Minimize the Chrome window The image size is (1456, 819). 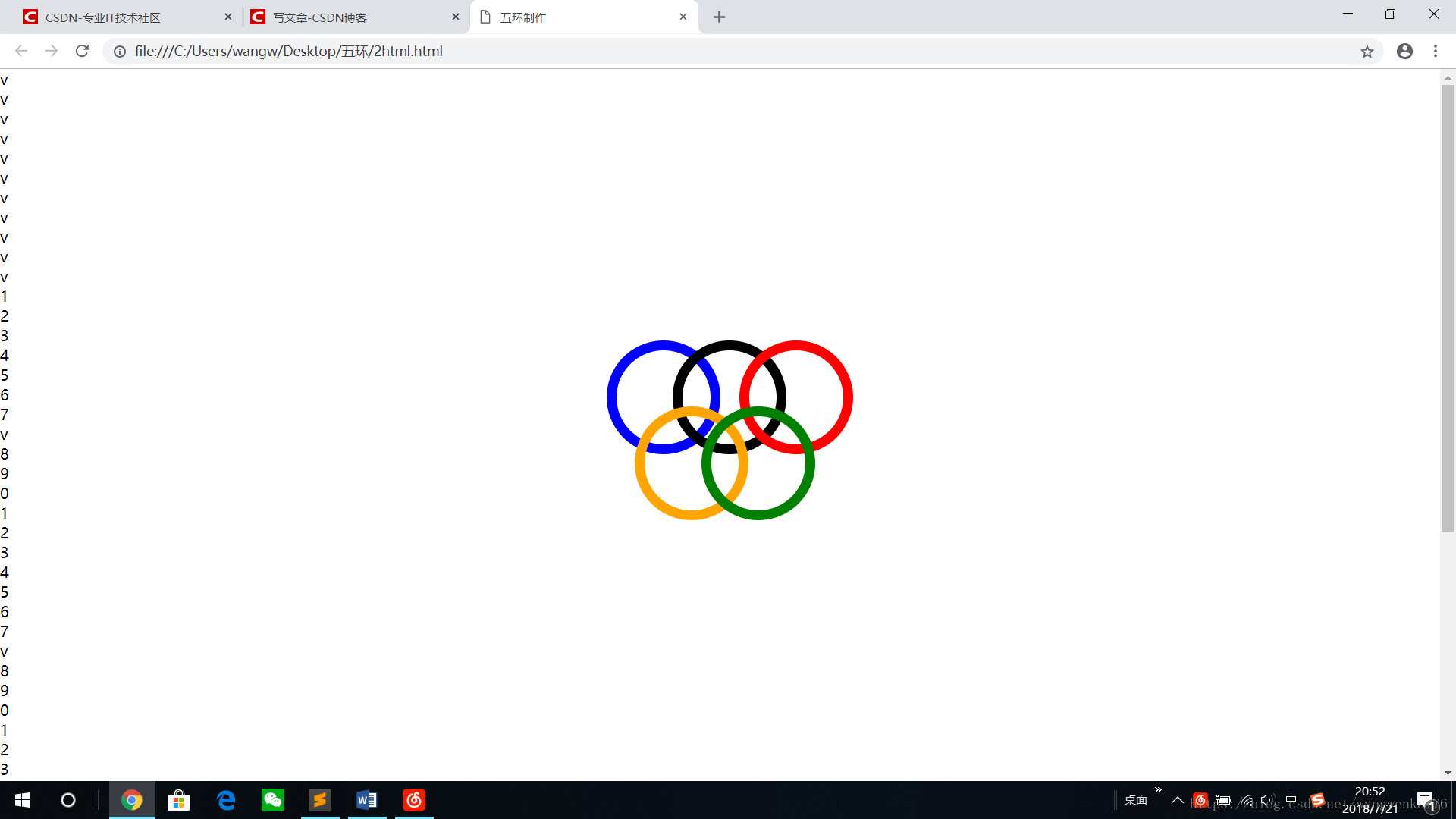1348,14
